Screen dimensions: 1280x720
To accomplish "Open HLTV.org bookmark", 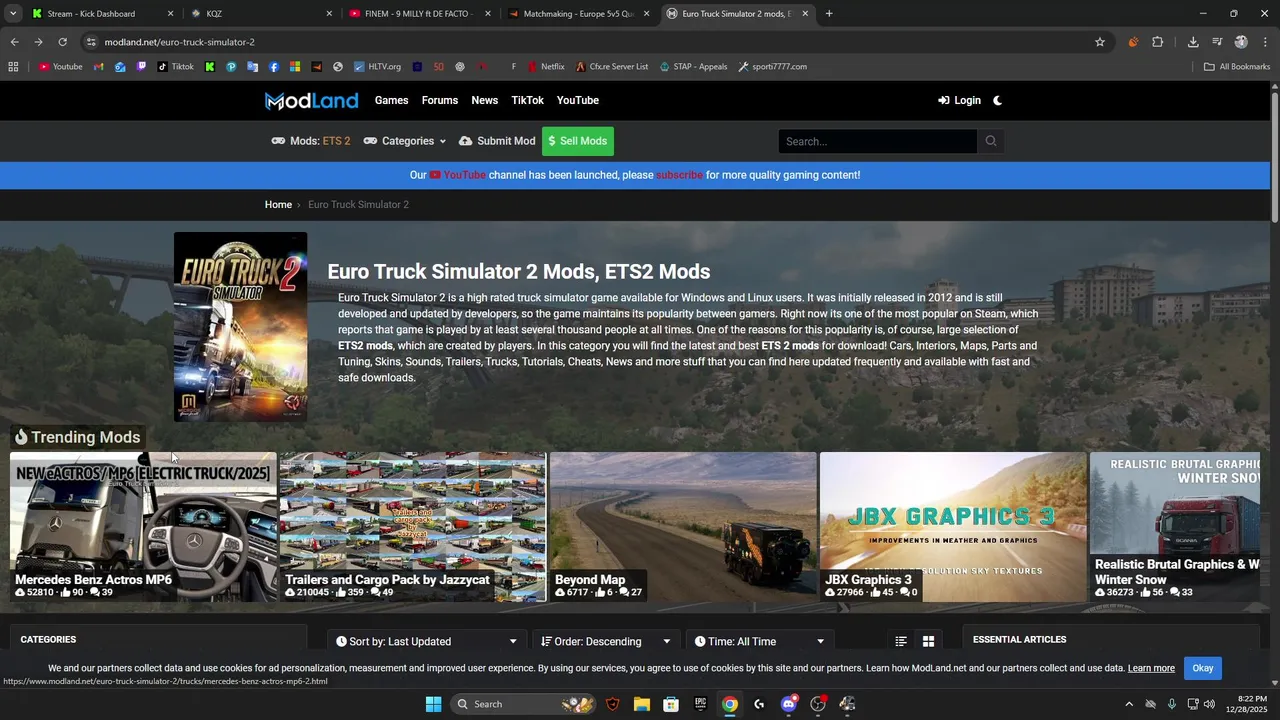I will pos(377,67).
